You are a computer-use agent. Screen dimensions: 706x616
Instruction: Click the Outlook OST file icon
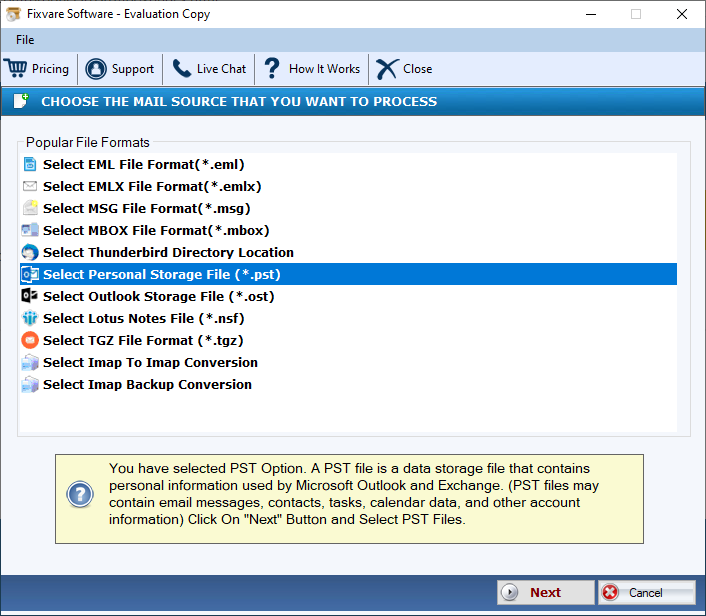click(30, 297)
